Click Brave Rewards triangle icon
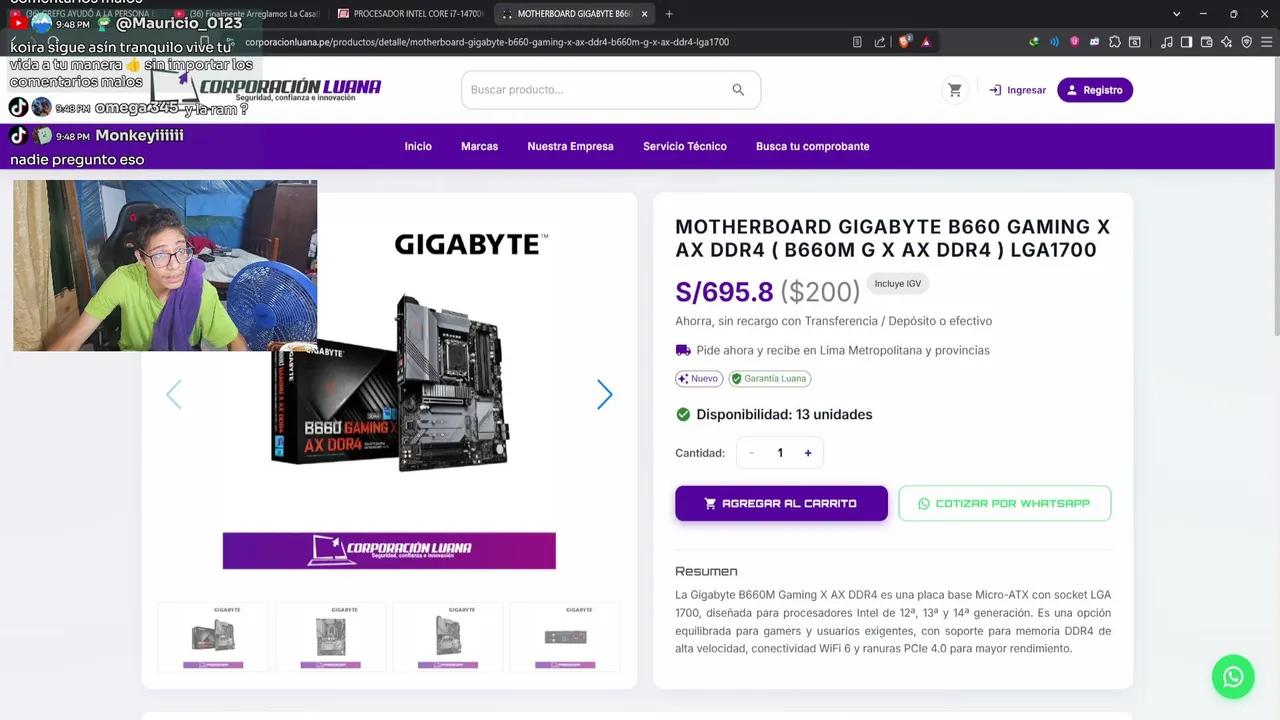Viewport: 1280px width, 720px height. (x=926, y=42)
